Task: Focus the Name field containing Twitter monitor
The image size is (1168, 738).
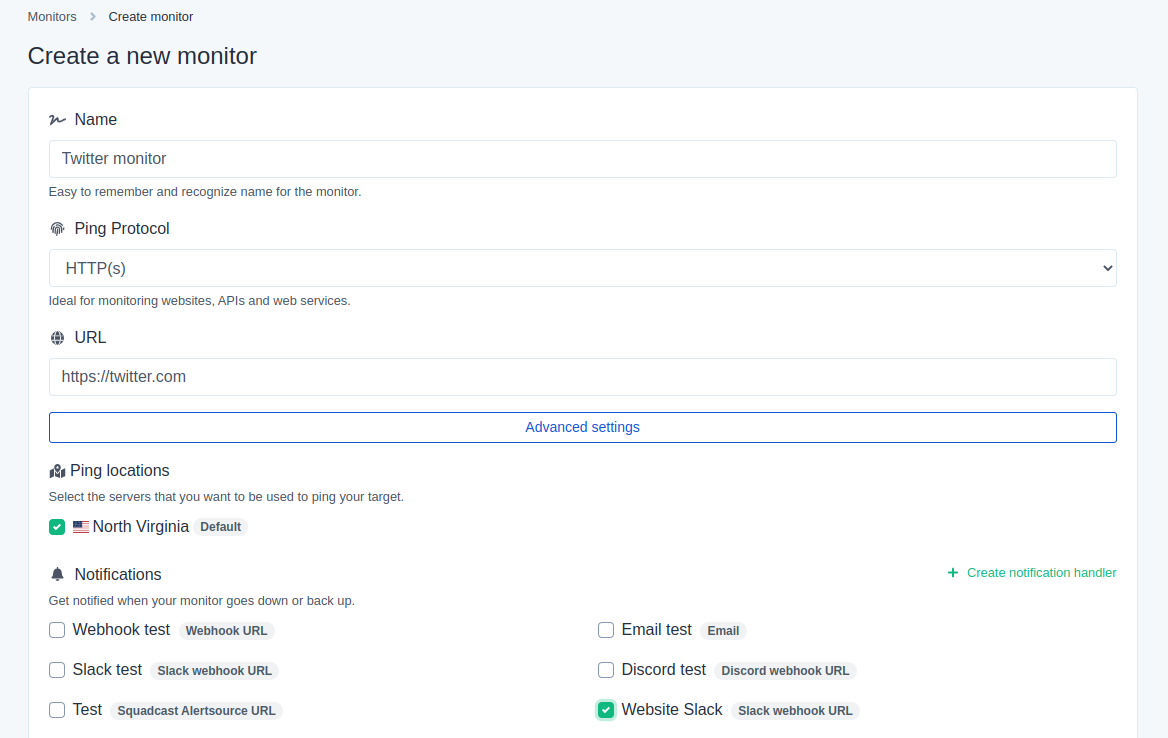Action: click(582, 159)
